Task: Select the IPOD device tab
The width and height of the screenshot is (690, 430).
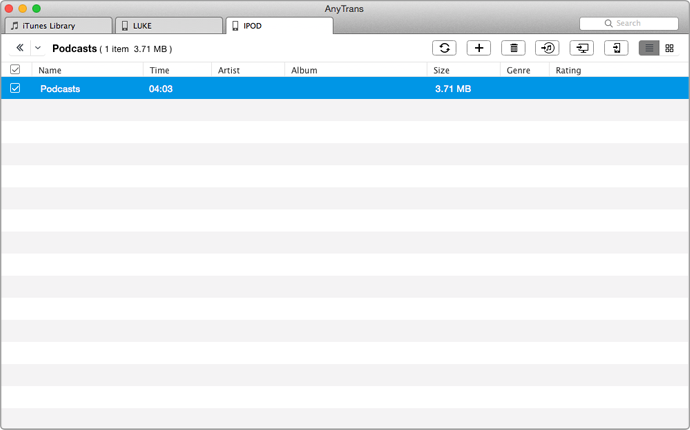Action: coord(279,26)
